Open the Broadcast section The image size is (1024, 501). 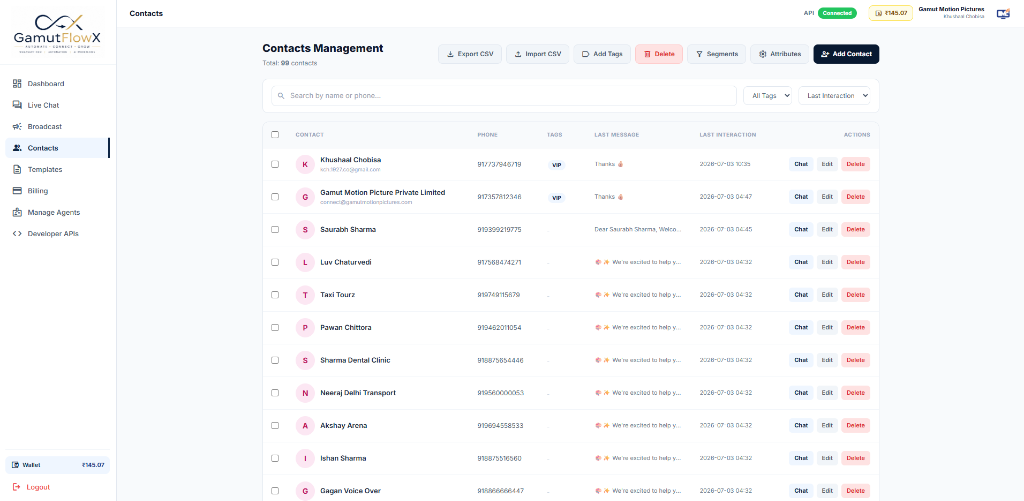[x=57, y=127]
